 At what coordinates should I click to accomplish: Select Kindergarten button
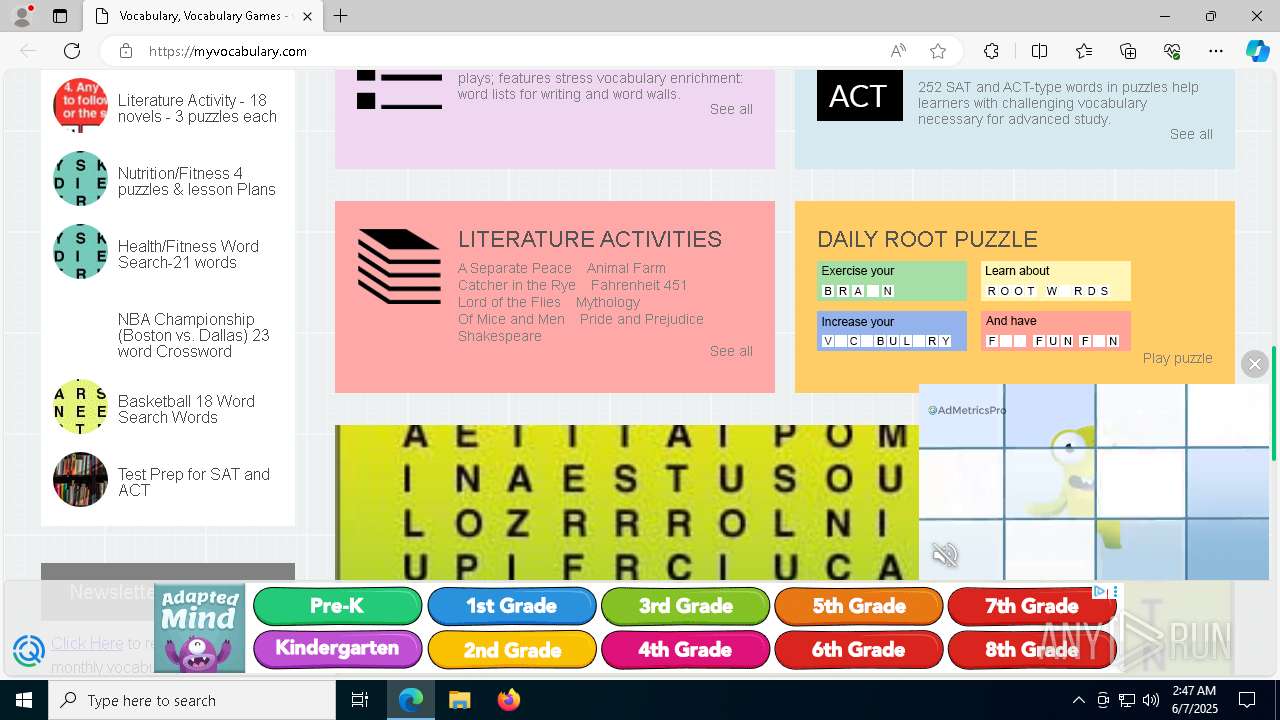pyautogui.click(x=337, y=649)
